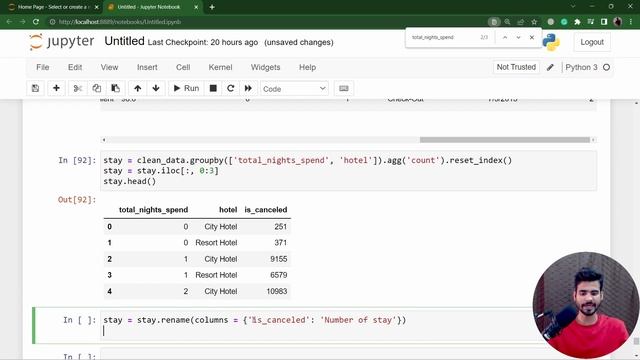Viewport: 640px width, 360px height.
Task: Open browser extensions puzzle icon
Action: (x=577, y=22)
